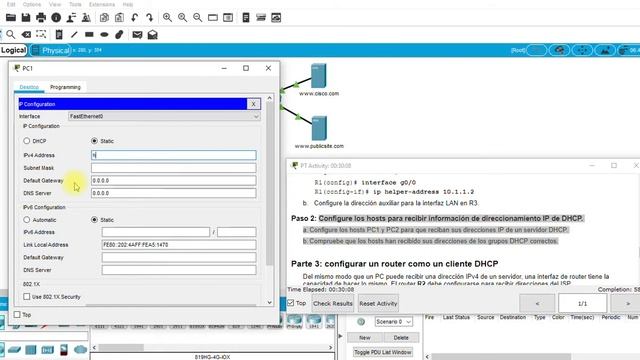Image resolution: width=640 pixels, height=360 pixels.
Task: Open the Scenario 0 dropdown
Action: pos(393,322)
